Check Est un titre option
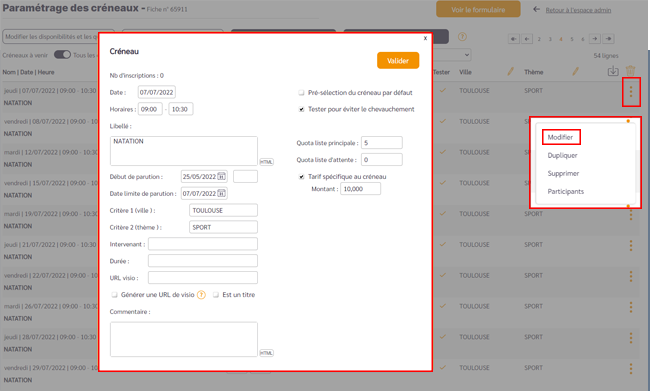This screenshot has width=650, height=391. [216, 295]
